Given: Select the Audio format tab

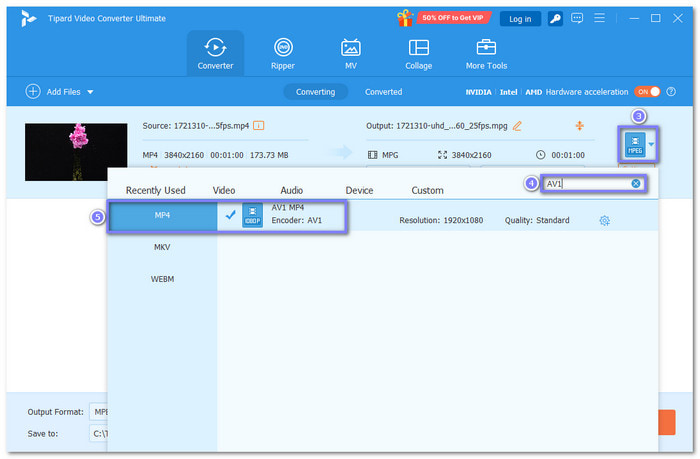Looking at the screenshot, I should (x=292, y=190).
